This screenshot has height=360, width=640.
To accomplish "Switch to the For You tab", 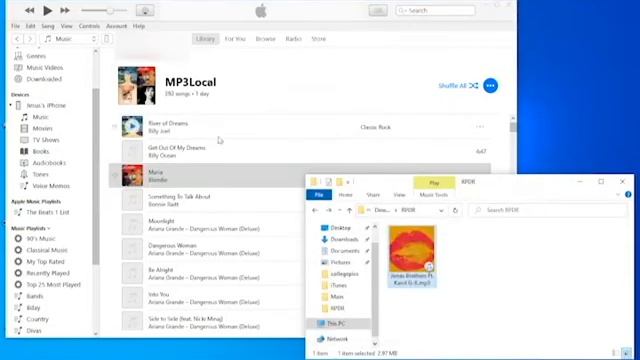I will (235, 39).
